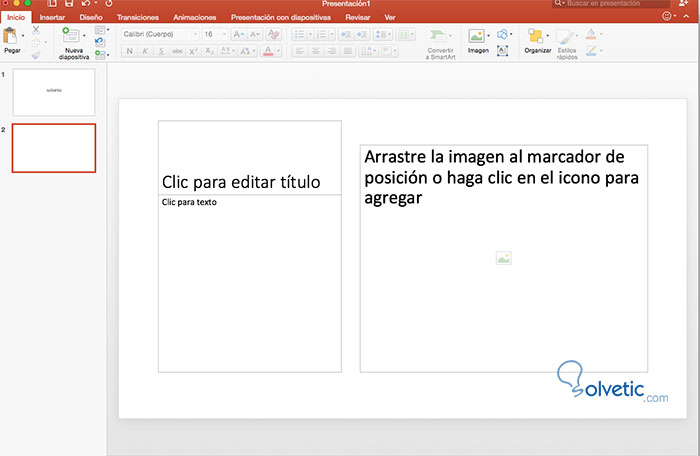The image size is (700, 456).
Task: Click the Save icon in title bar
Action: [x=68, y=5]
